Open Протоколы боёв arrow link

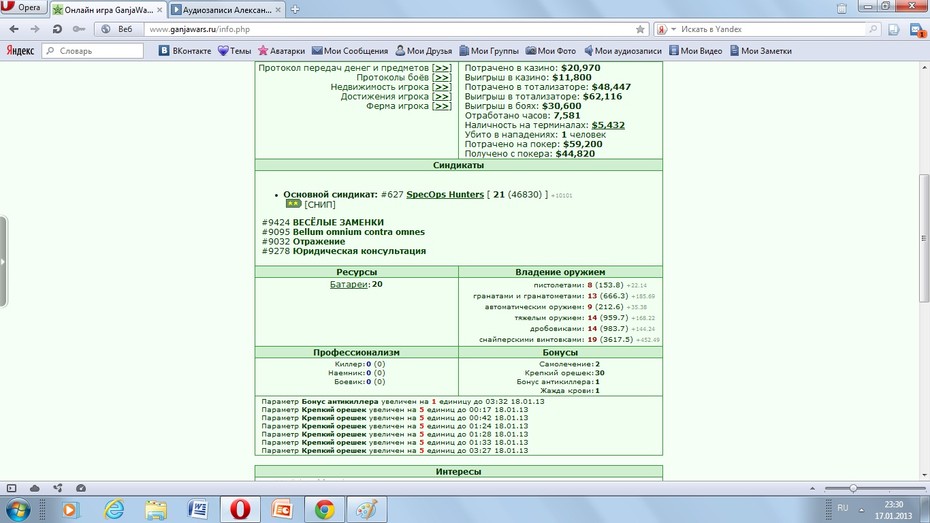(x=442, y=78)
